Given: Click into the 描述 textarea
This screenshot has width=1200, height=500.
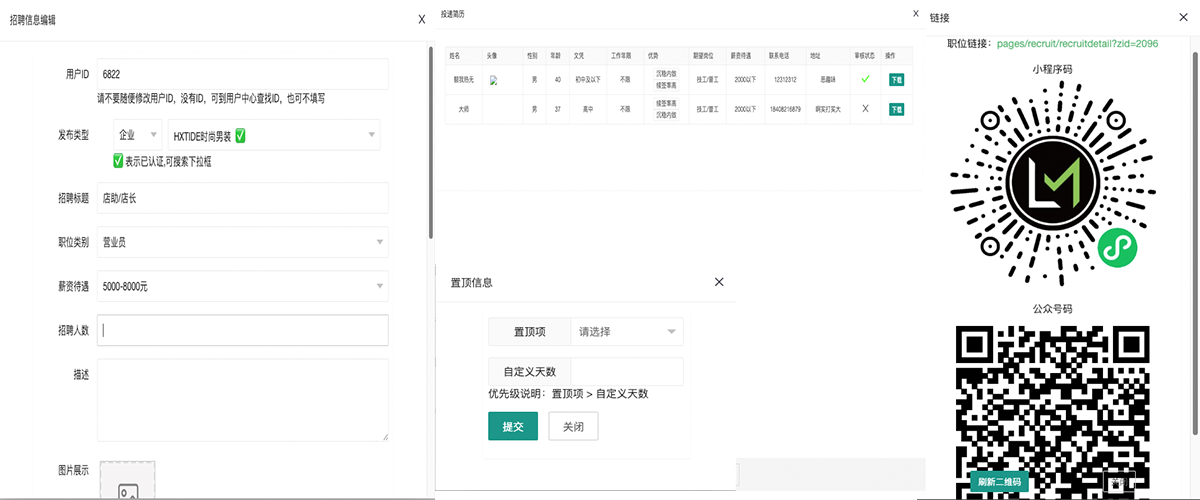Looking at the screenshot, I should click(x=242, y=400).
